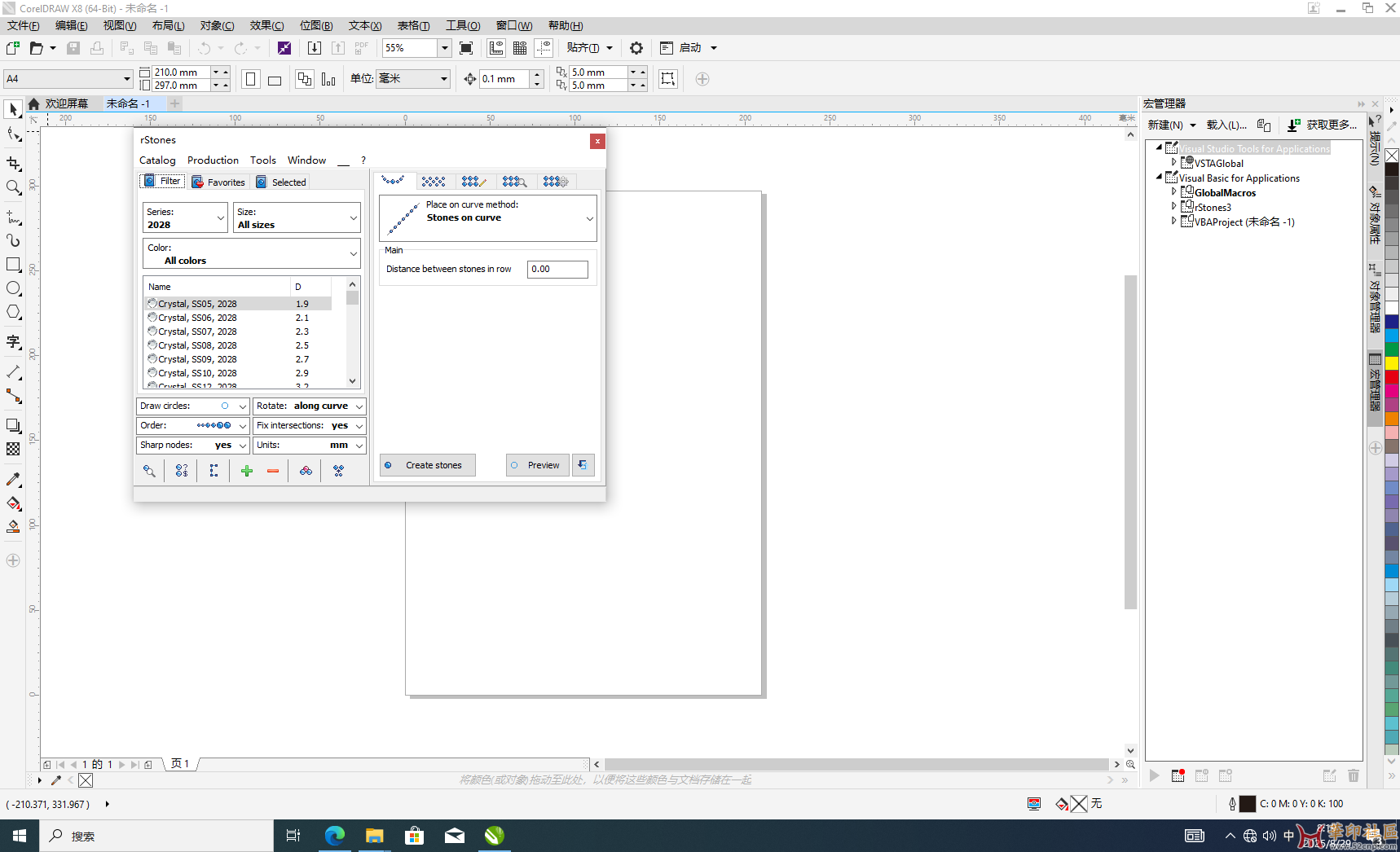Image resolution: width=1400 pixels, height=852 pixels.
Task: Toggle show grid button
Action: 520,48
